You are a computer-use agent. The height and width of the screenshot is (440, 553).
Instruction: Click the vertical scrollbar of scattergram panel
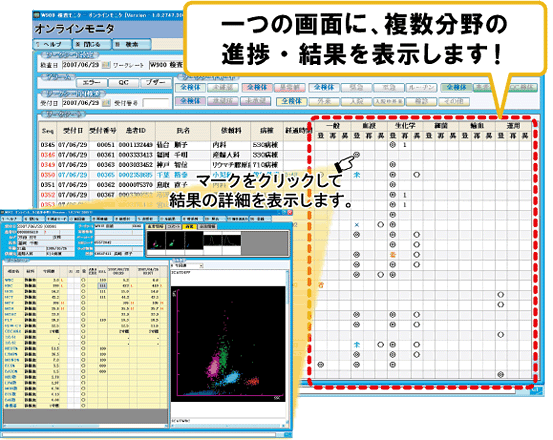(x=287, y=344)
